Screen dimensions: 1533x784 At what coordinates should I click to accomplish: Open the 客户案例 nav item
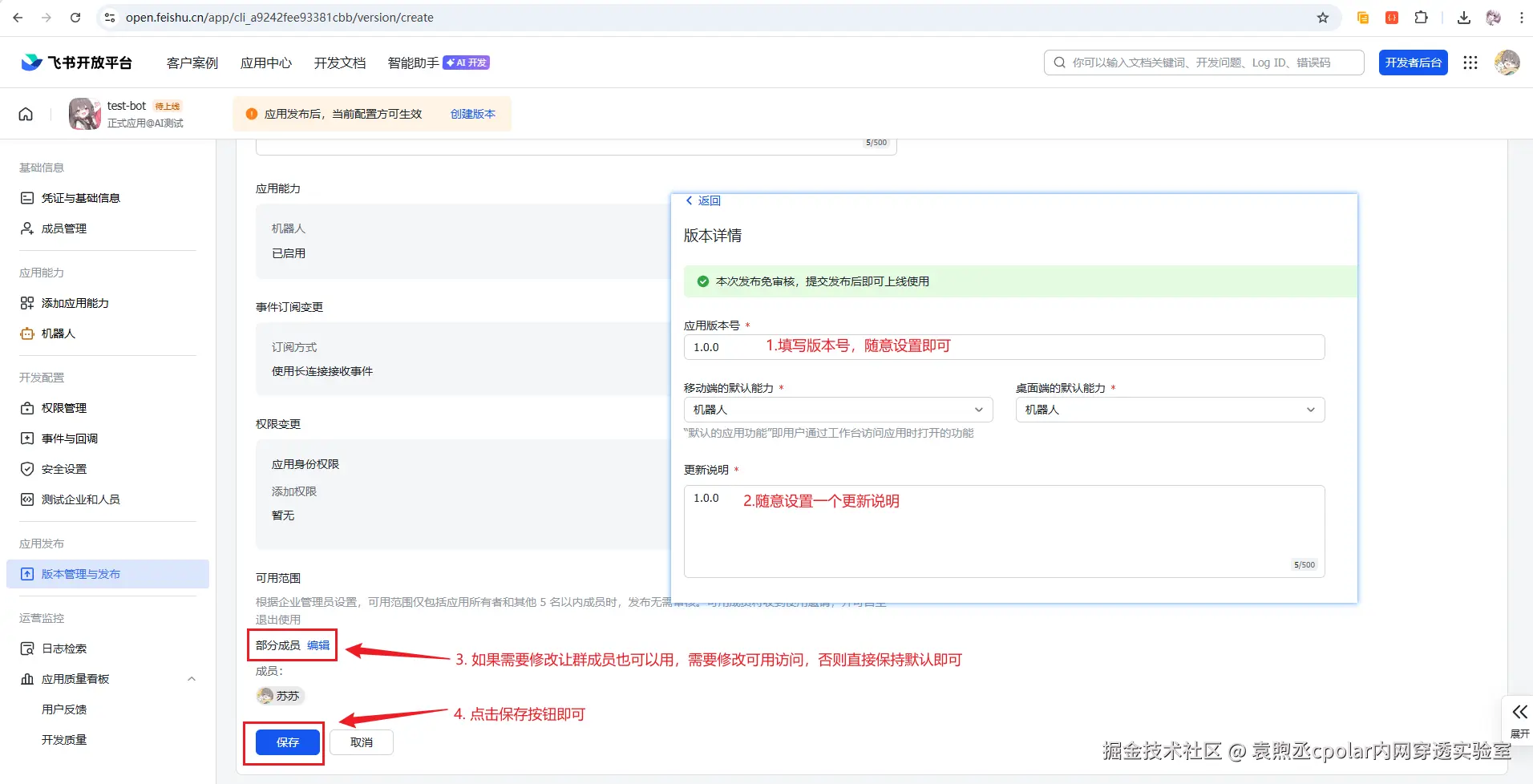pyautogui.click(x=192, y=63)
